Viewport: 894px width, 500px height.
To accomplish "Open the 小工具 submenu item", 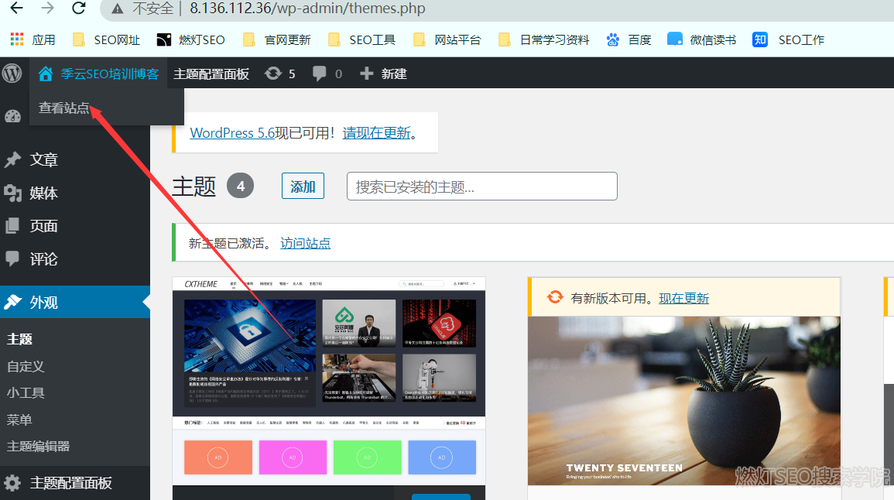I will [26, 393].
